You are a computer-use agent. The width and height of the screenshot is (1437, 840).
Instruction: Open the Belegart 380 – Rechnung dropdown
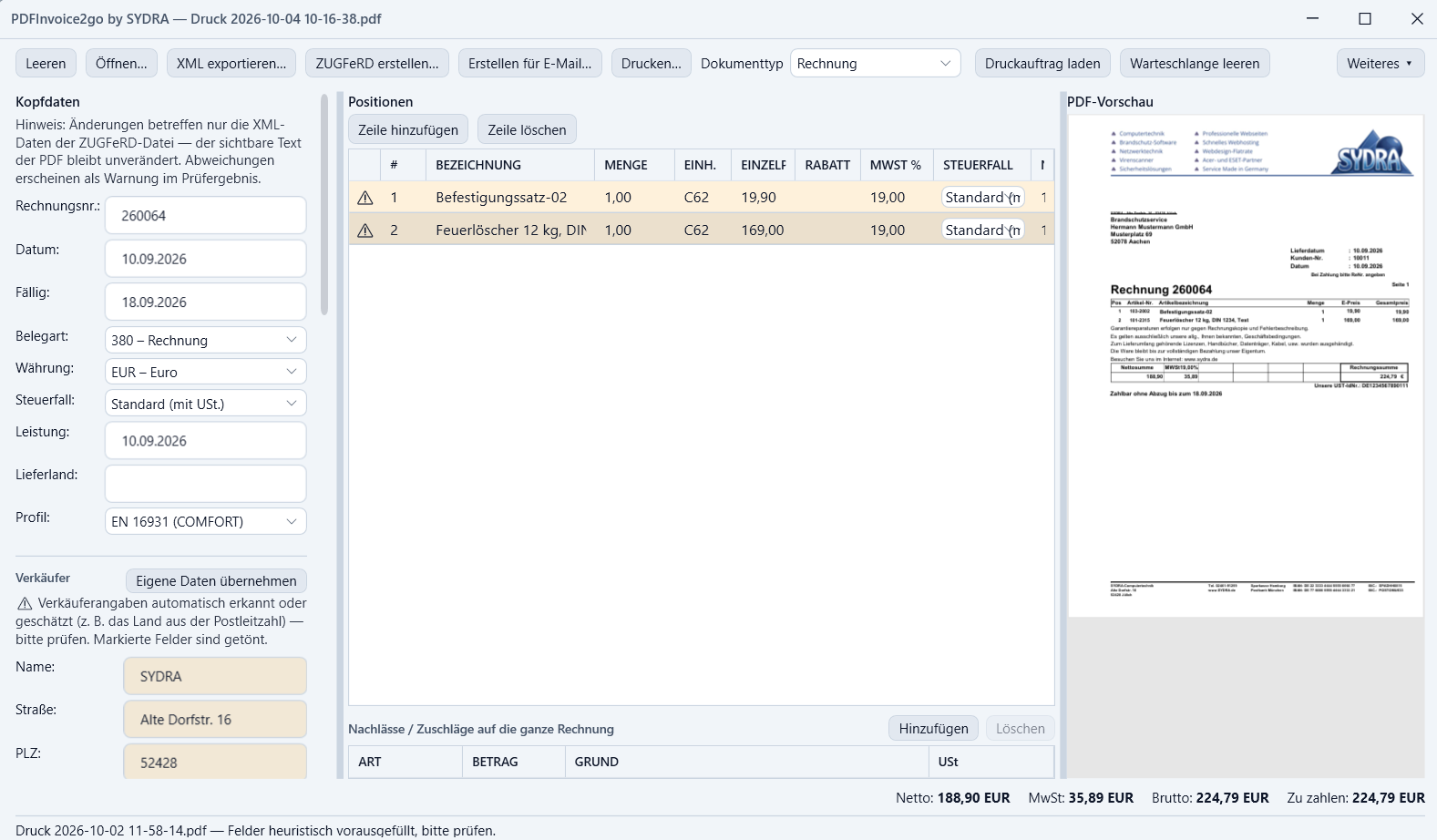(206, 340)
